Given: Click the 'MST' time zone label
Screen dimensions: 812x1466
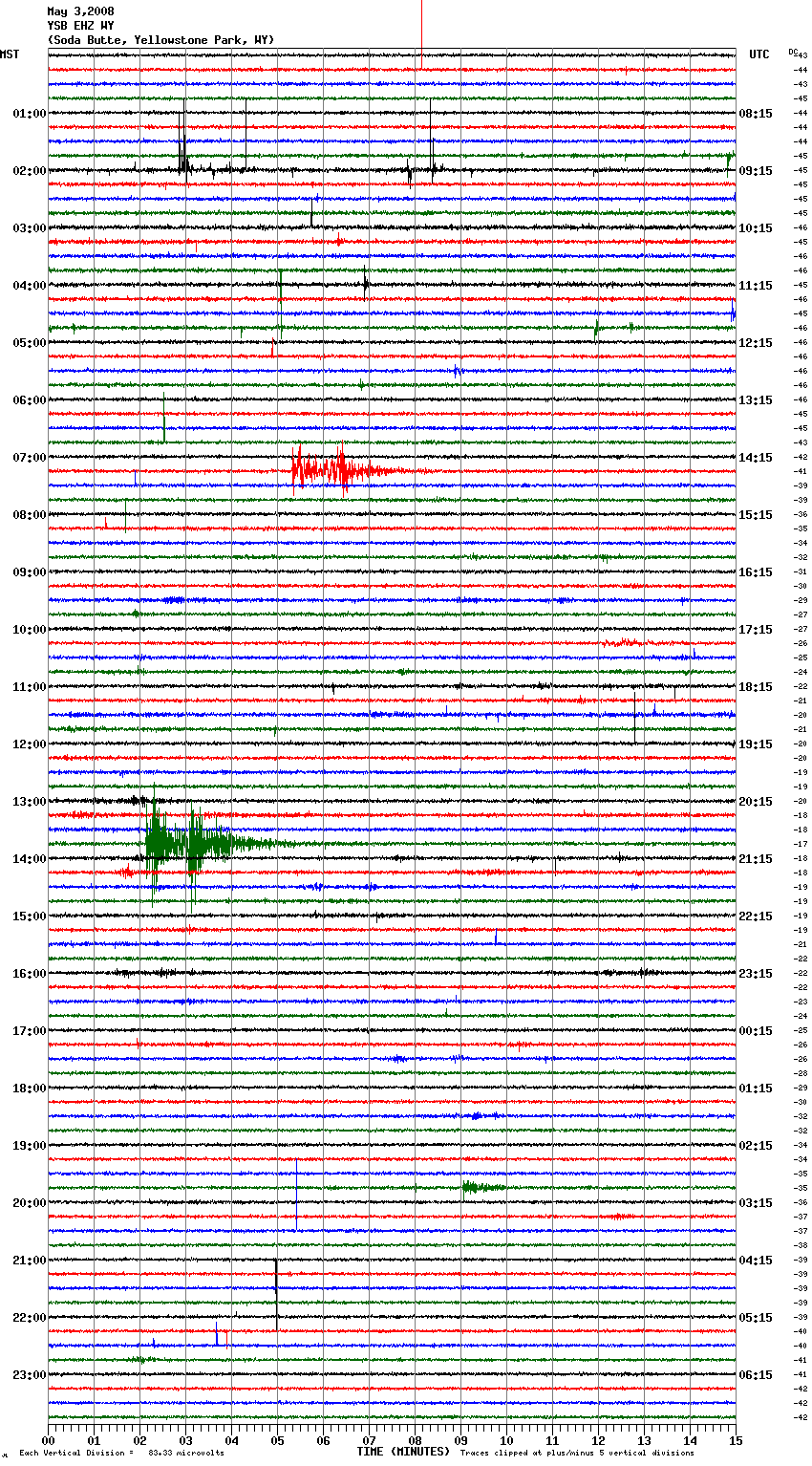Looking at the screenshot, I should tap(10, 54).
